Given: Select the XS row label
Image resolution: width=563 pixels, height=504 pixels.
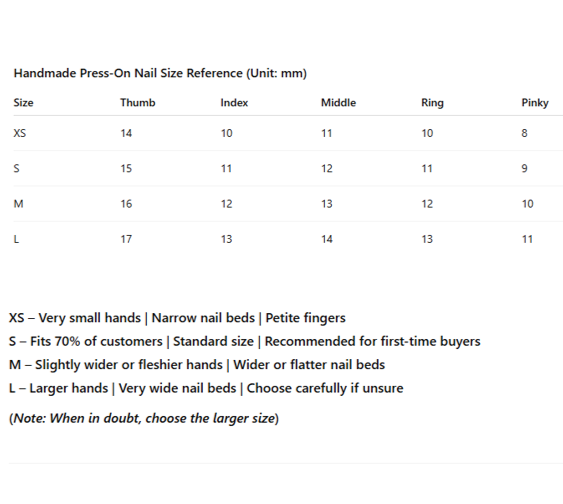Looking at the screenshot, I should coord(20,133).
